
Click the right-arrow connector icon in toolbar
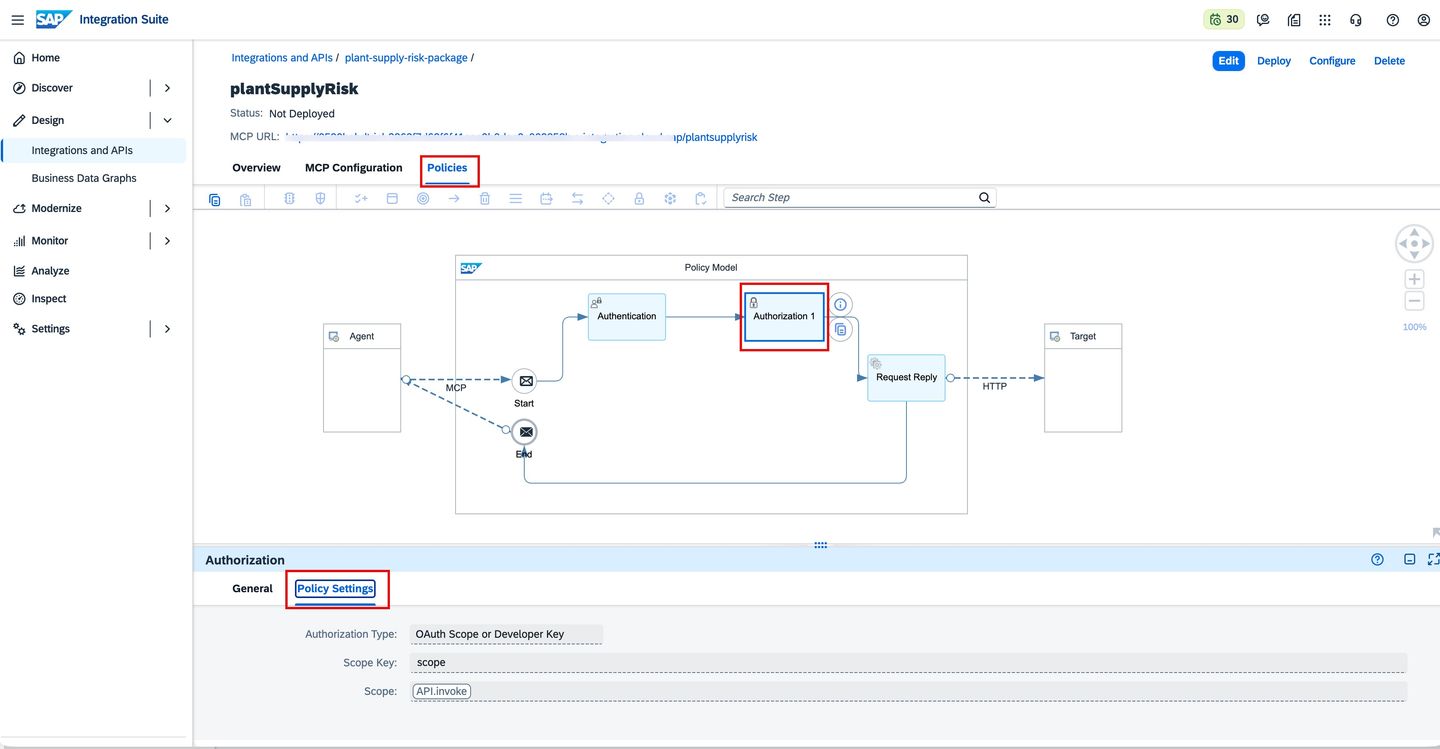tap(454, 198)
